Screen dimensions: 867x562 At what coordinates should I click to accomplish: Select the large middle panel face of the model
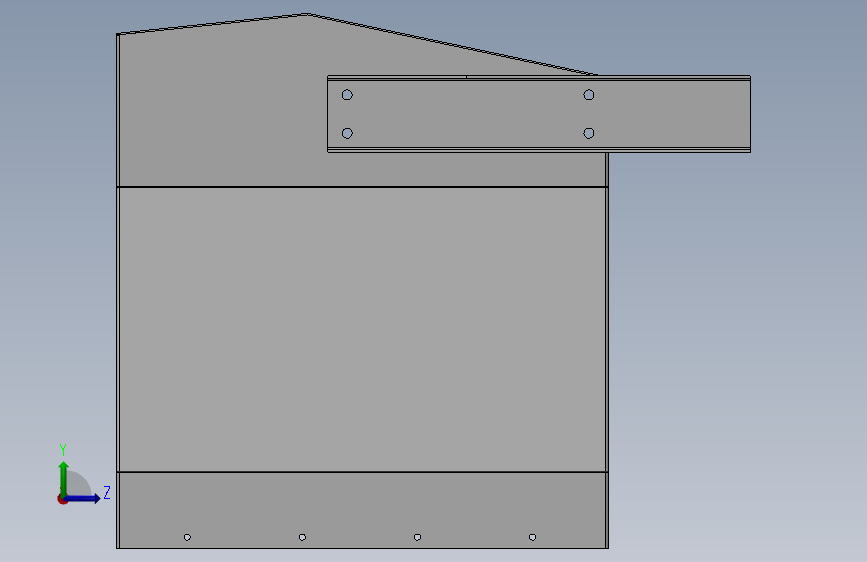pyautogui.click(x=362, y=330)
